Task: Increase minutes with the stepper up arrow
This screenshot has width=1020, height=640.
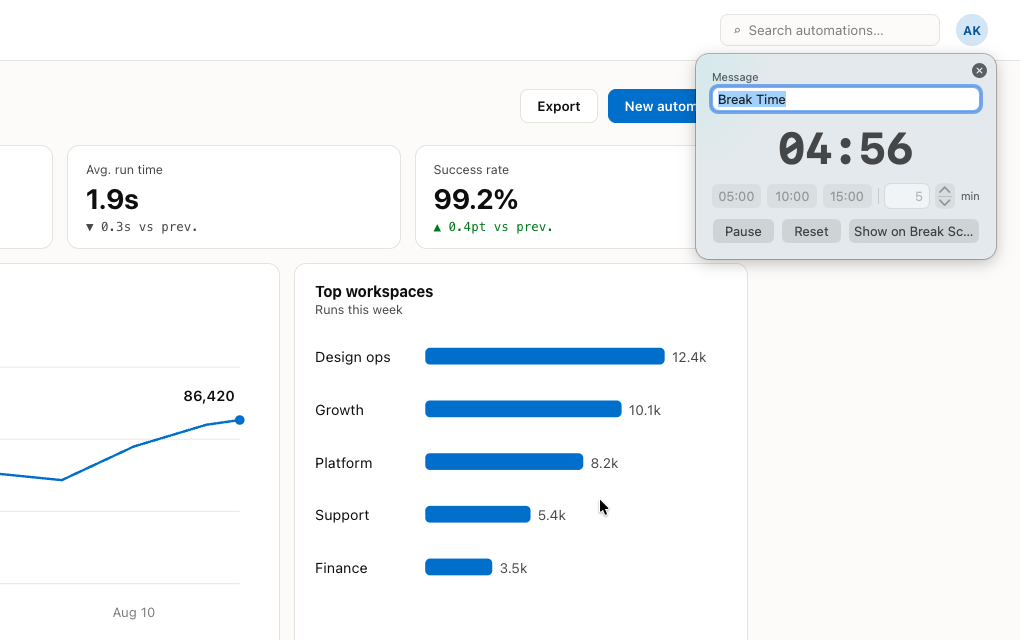Action: 945,191
